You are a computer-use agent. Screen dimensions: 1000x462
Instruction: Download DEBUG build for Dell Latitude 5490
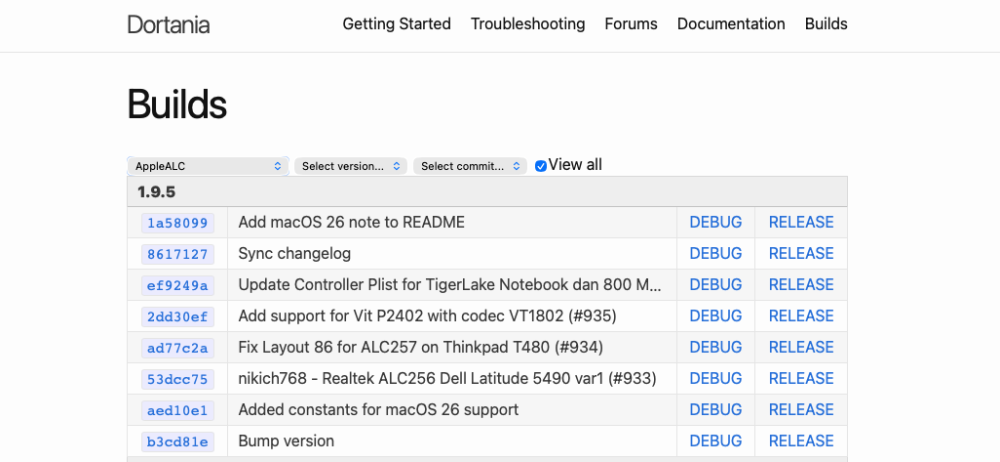716,378
